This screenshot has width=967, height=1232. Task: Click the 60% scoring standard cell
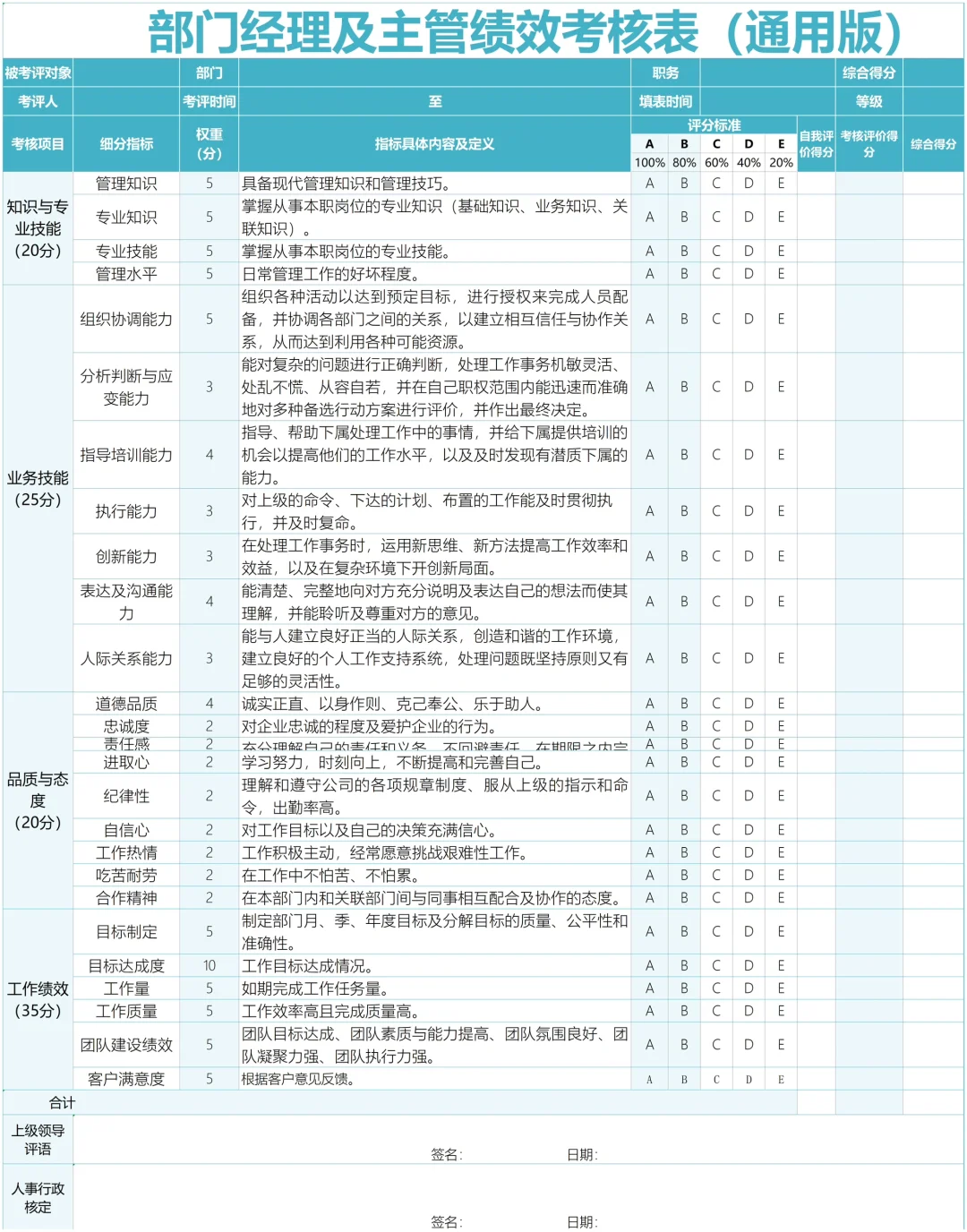click(716, 162)
